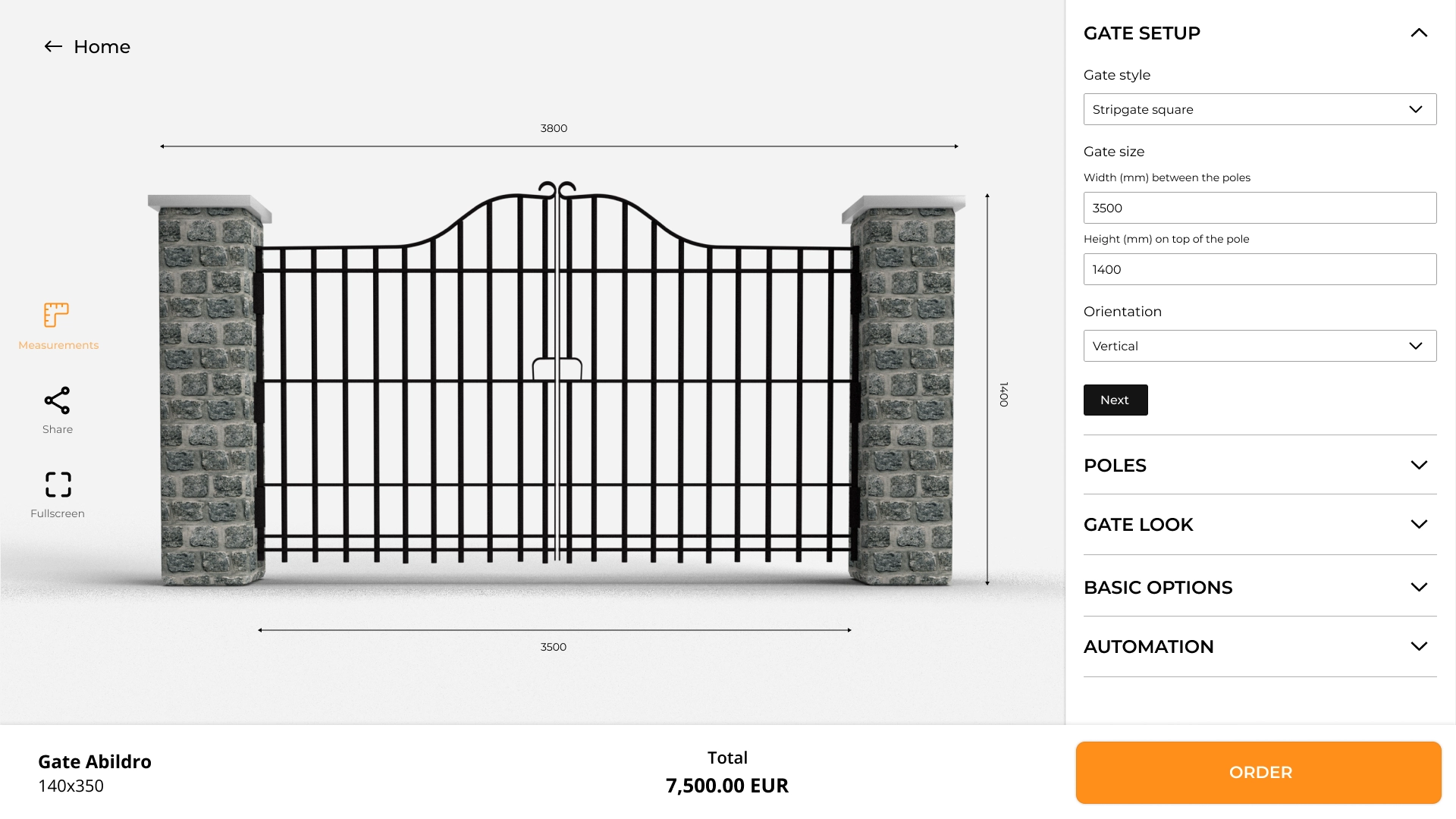Open the Orientation dropdown
This screenshot has height=819, width=1456.
tap(1259, 346)
